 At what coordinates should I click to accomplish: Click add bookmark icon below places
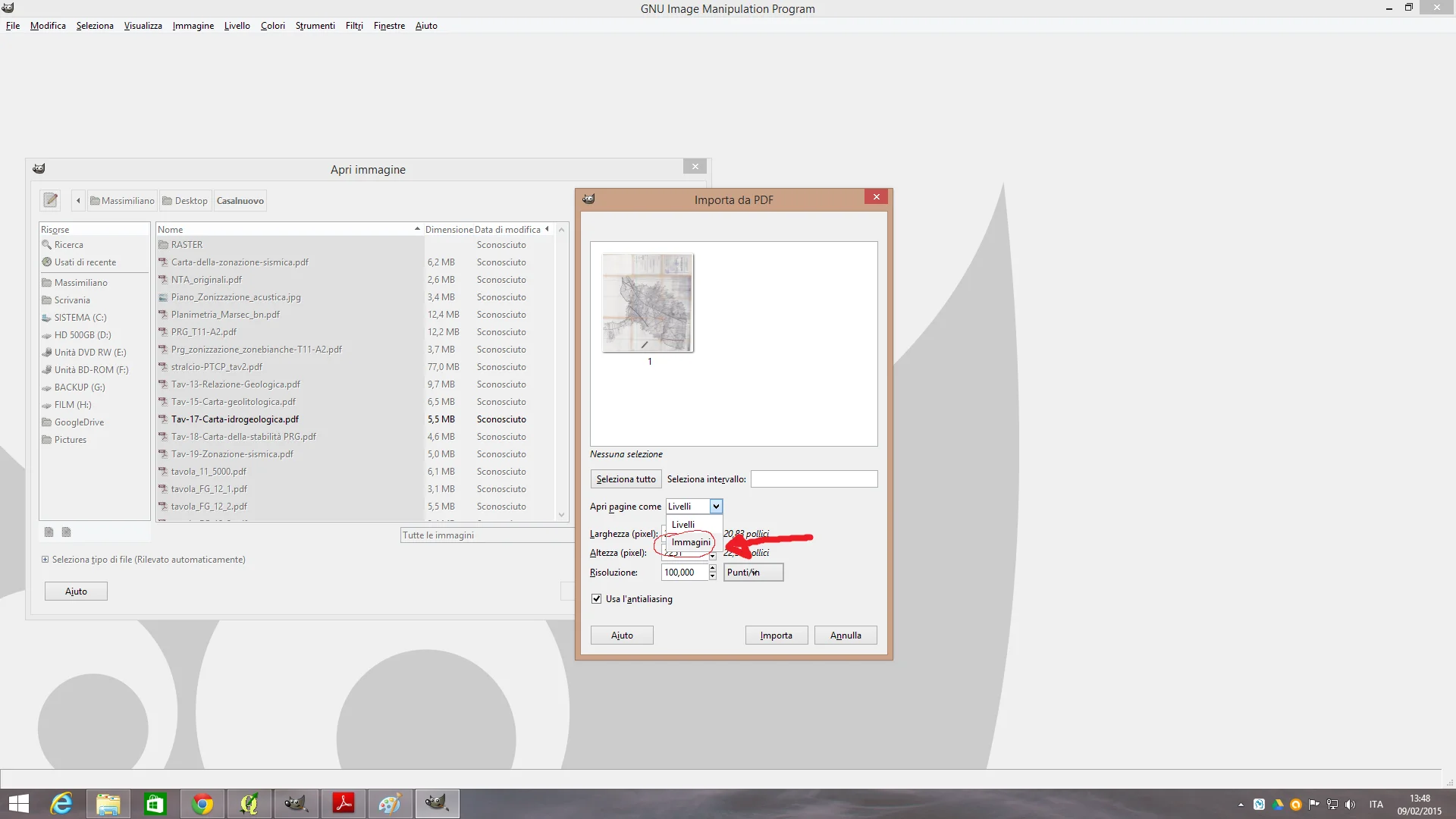(x=49, y=532)
